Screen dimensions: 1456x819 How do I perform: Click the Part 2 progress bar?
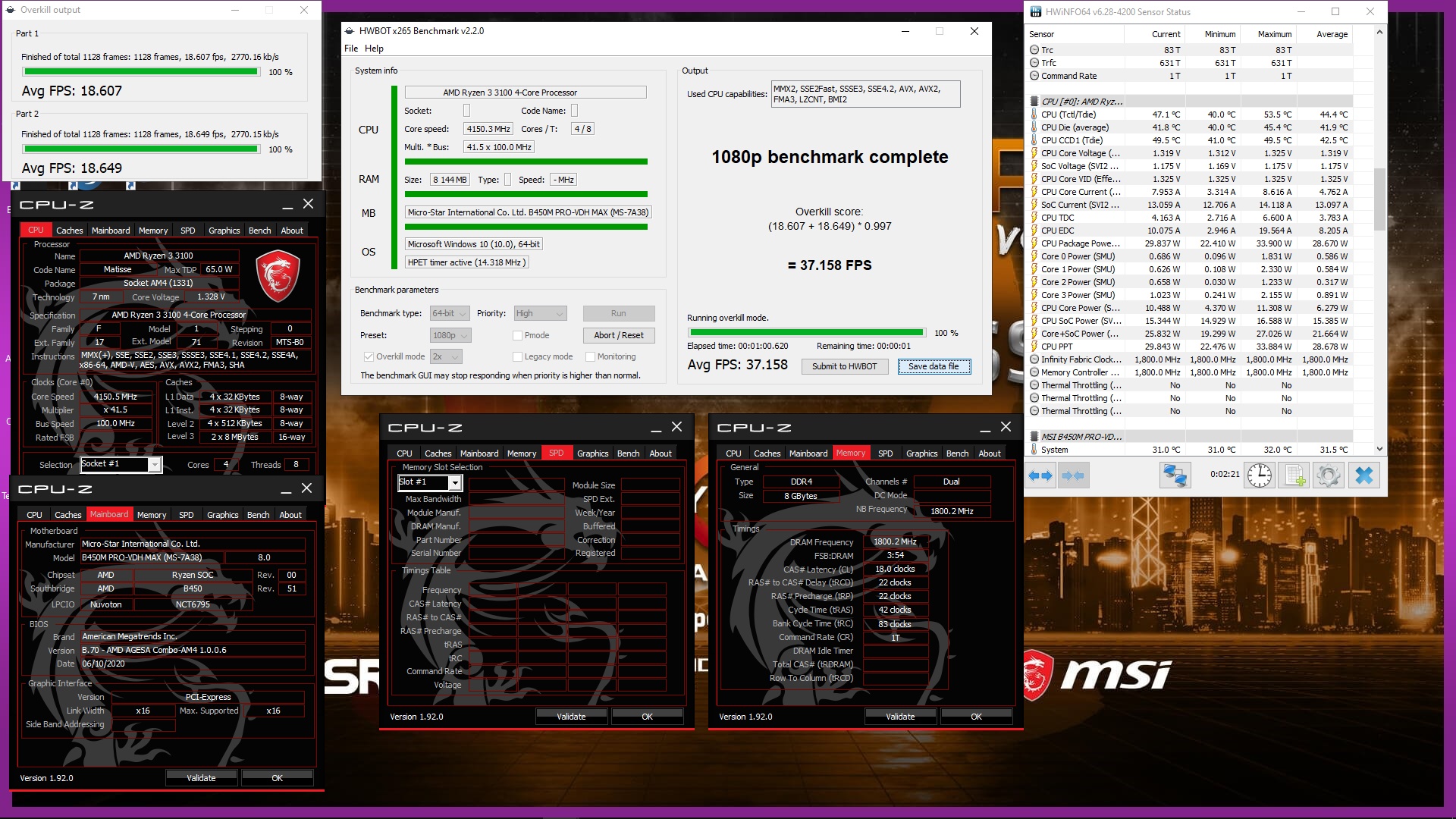(141, 149)
